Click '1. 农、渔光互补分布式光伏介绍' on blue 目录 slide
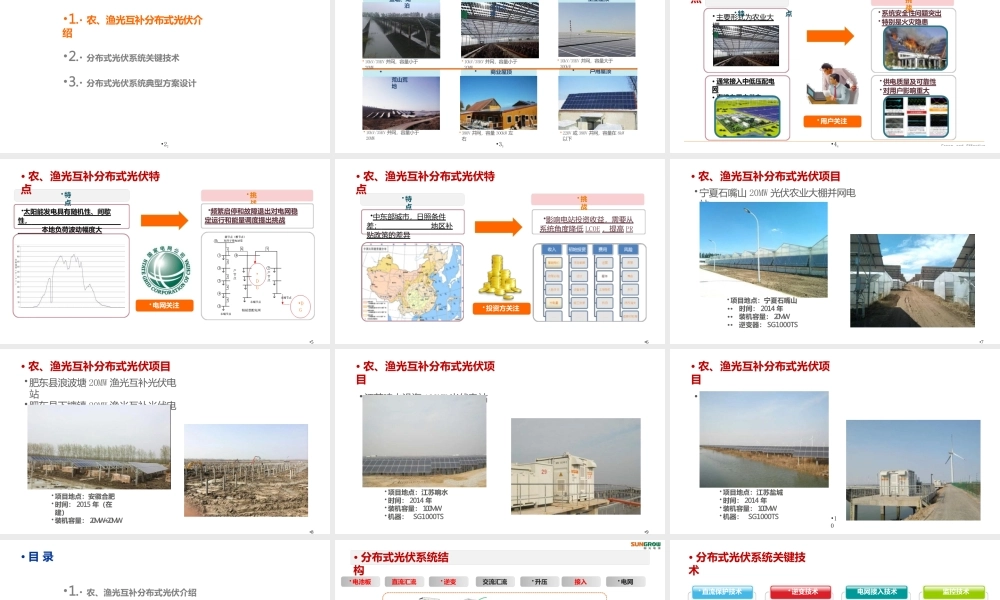The width and height of the screenshot is (1000, 600). click(x=129, y=592)
